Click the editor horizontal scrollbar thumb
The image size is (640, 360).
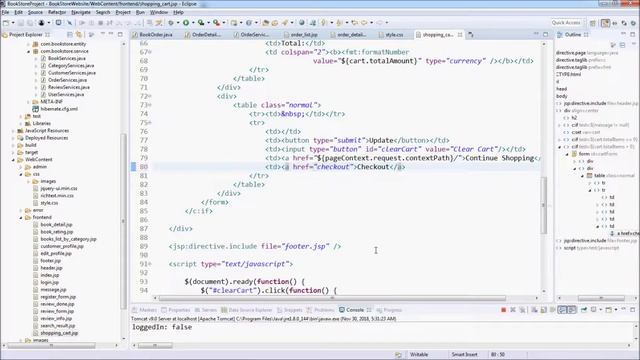coord(332,298)
